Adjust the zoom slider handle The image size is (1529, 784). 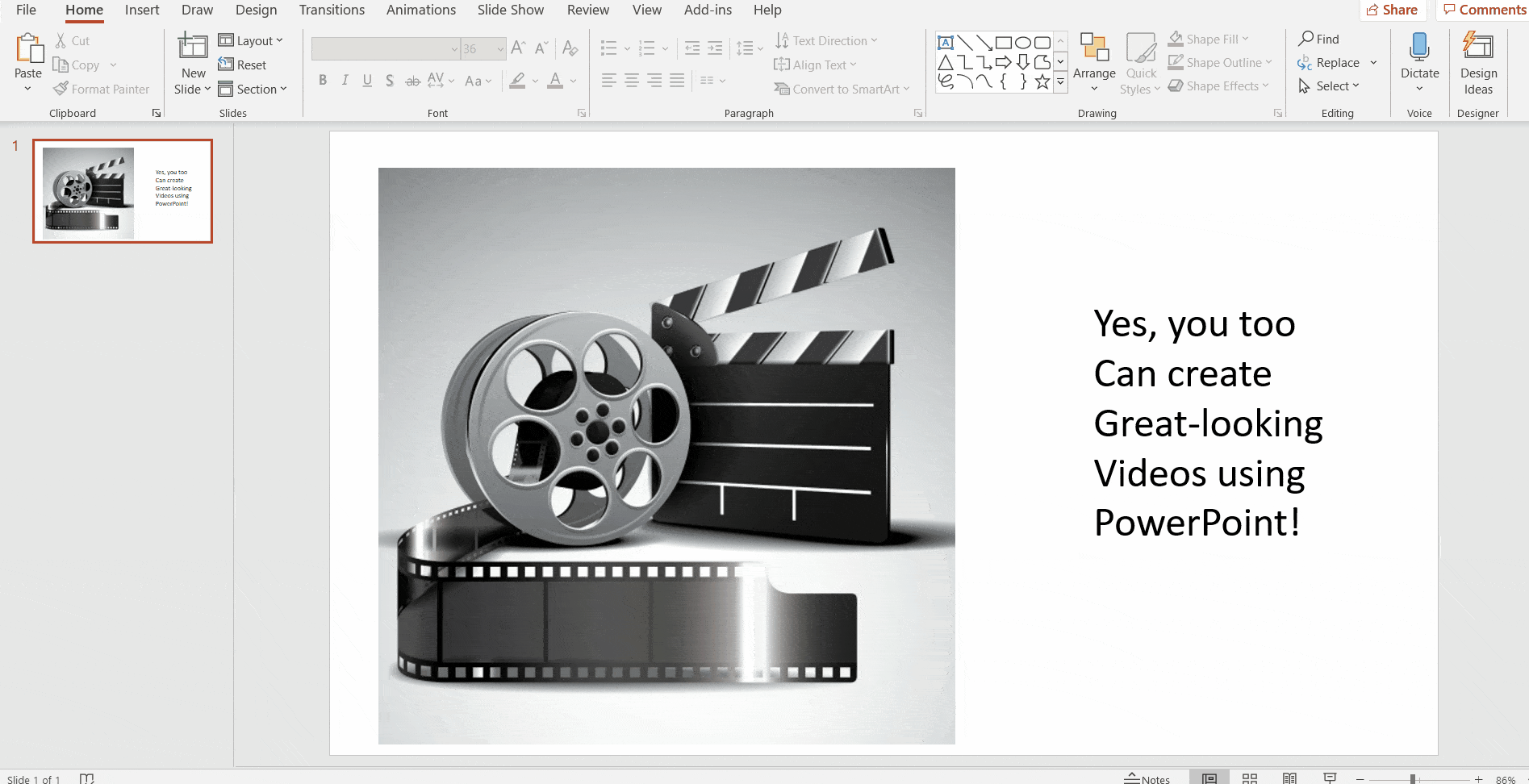coord(1413,779)
